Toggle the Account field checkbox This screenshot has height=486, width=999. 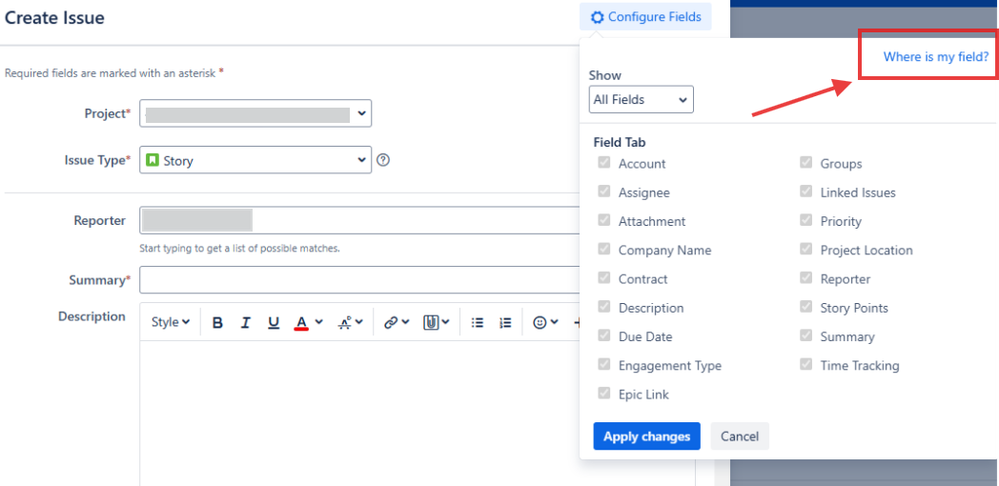tap(604, 162)
